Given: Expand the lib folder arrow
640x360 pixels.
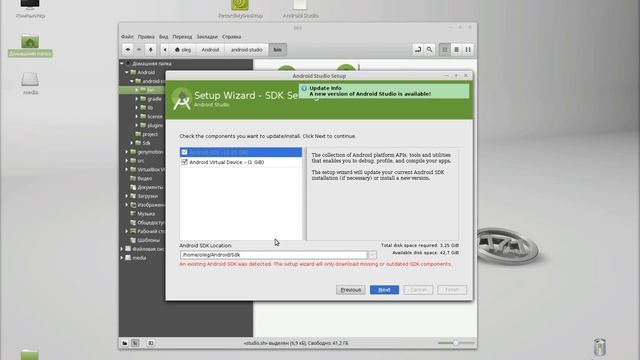Looking at the screenshot, I should point(137,108).
